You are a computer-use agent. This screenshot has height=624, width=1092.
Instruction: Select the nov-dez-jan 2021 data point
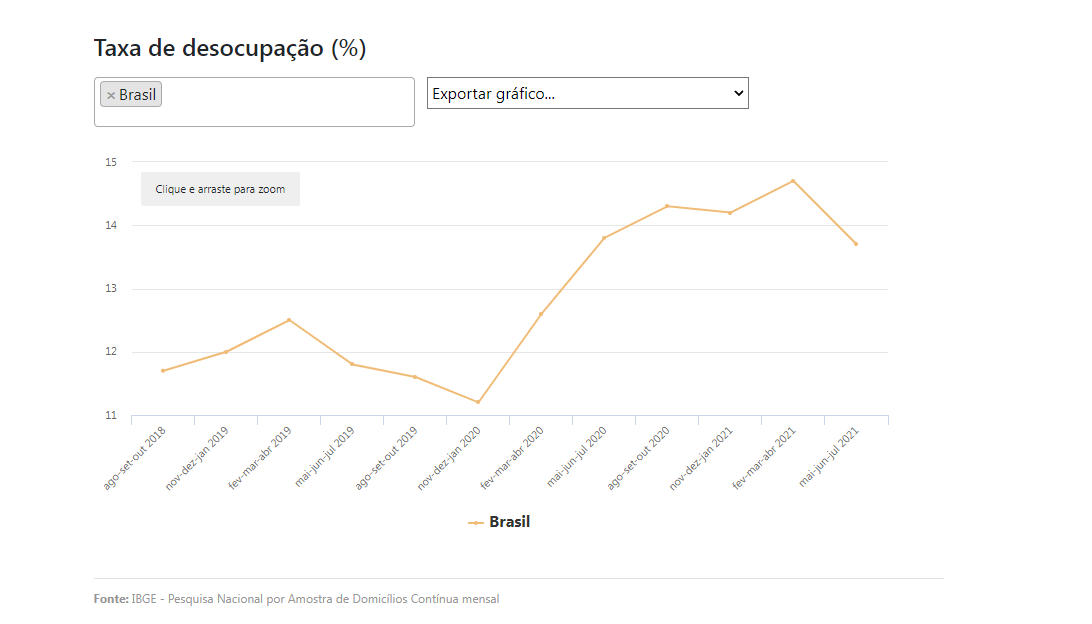(730, 213)
